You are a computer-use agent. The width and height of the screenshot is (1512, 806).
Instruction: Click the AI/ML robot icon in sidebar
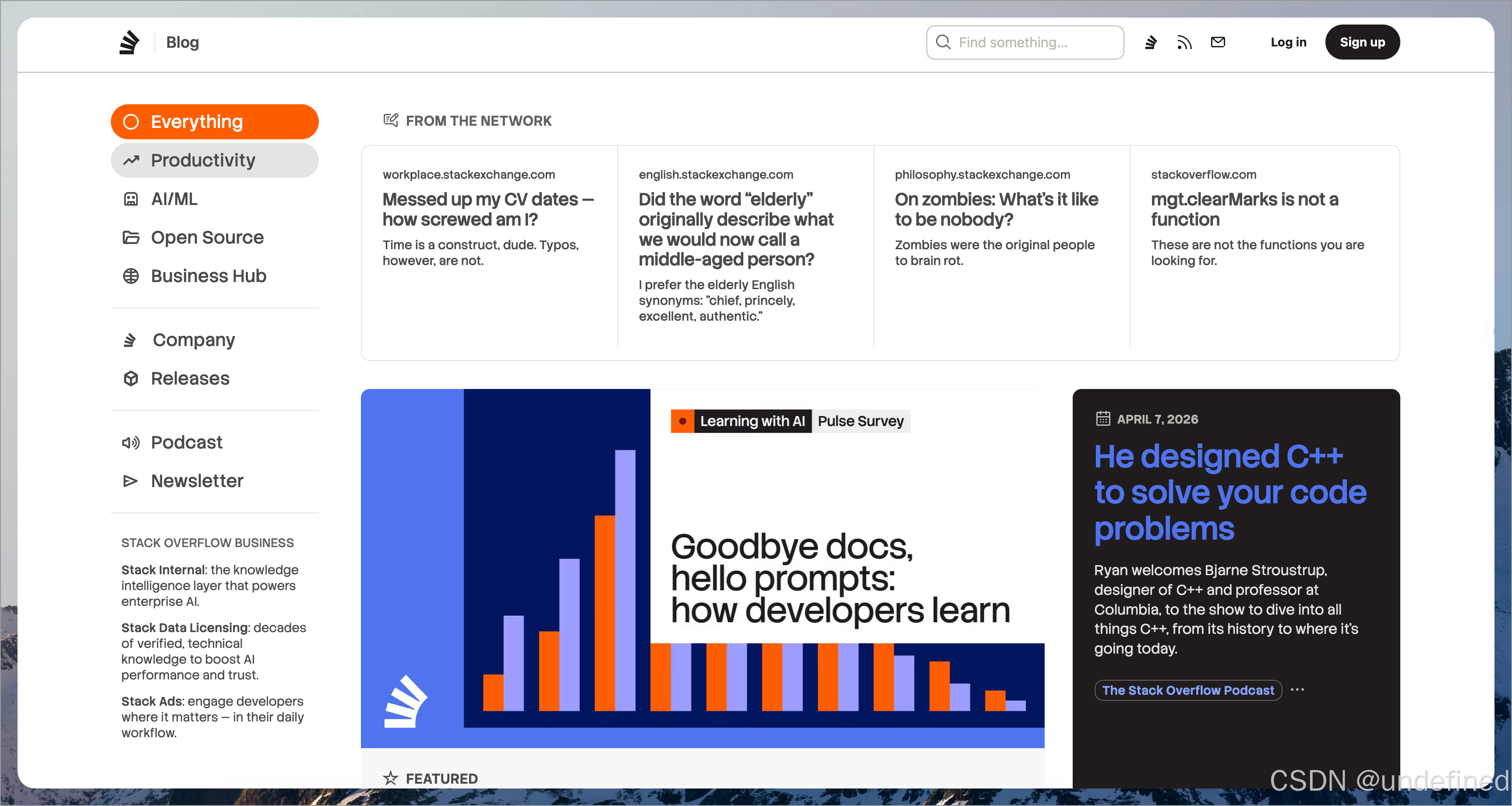[131, 199]
